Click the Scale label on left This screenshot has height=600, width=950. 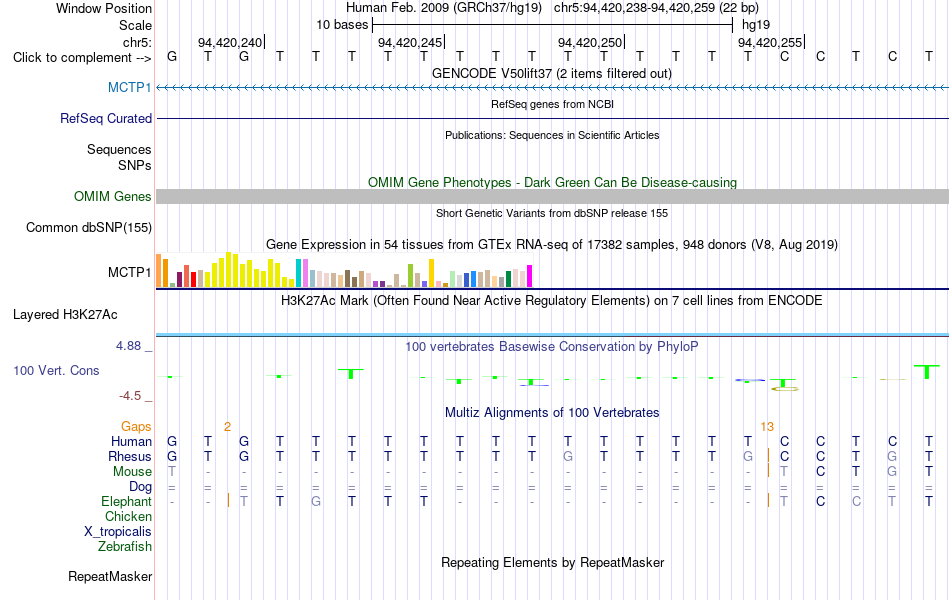(x=135, y=25)
